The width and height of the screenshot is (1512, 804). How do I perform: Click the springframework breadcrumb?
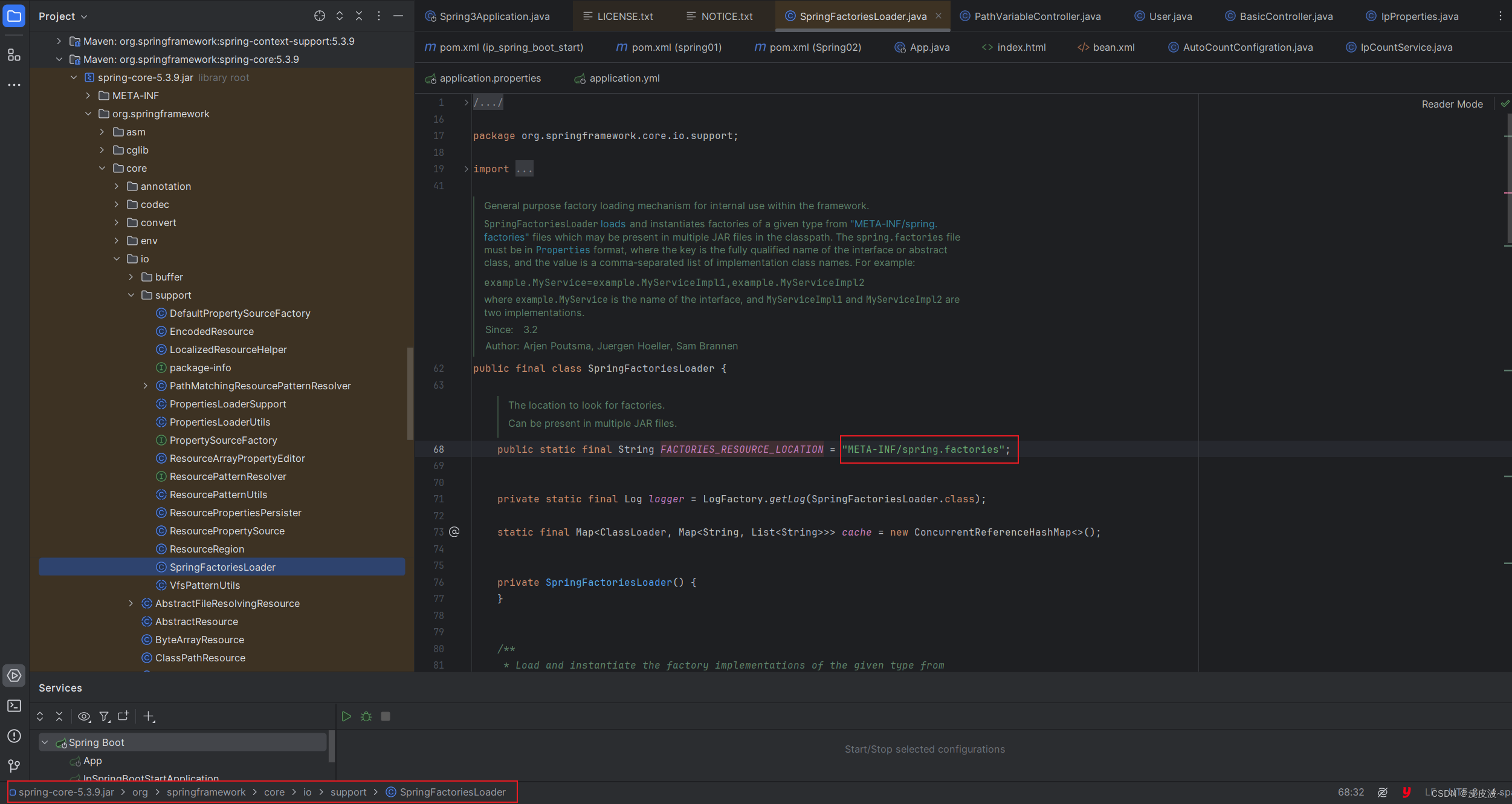tap(206, 792)
